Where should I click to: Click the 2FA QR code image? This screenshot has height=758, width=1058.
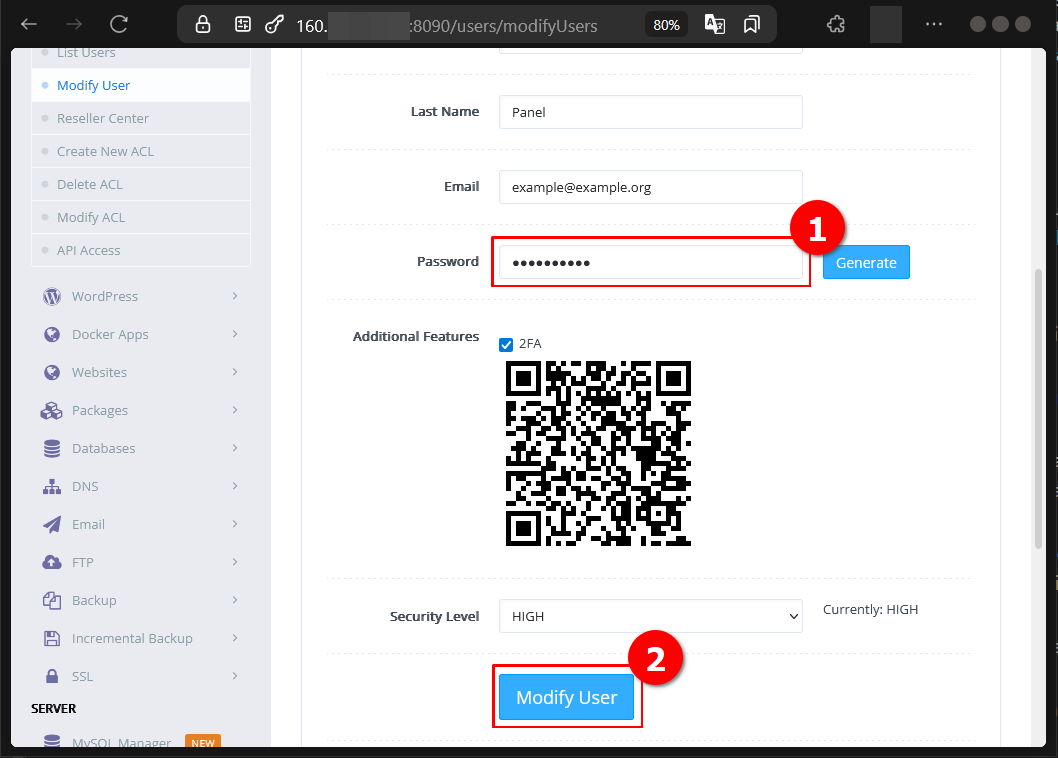tap(598, 454)
